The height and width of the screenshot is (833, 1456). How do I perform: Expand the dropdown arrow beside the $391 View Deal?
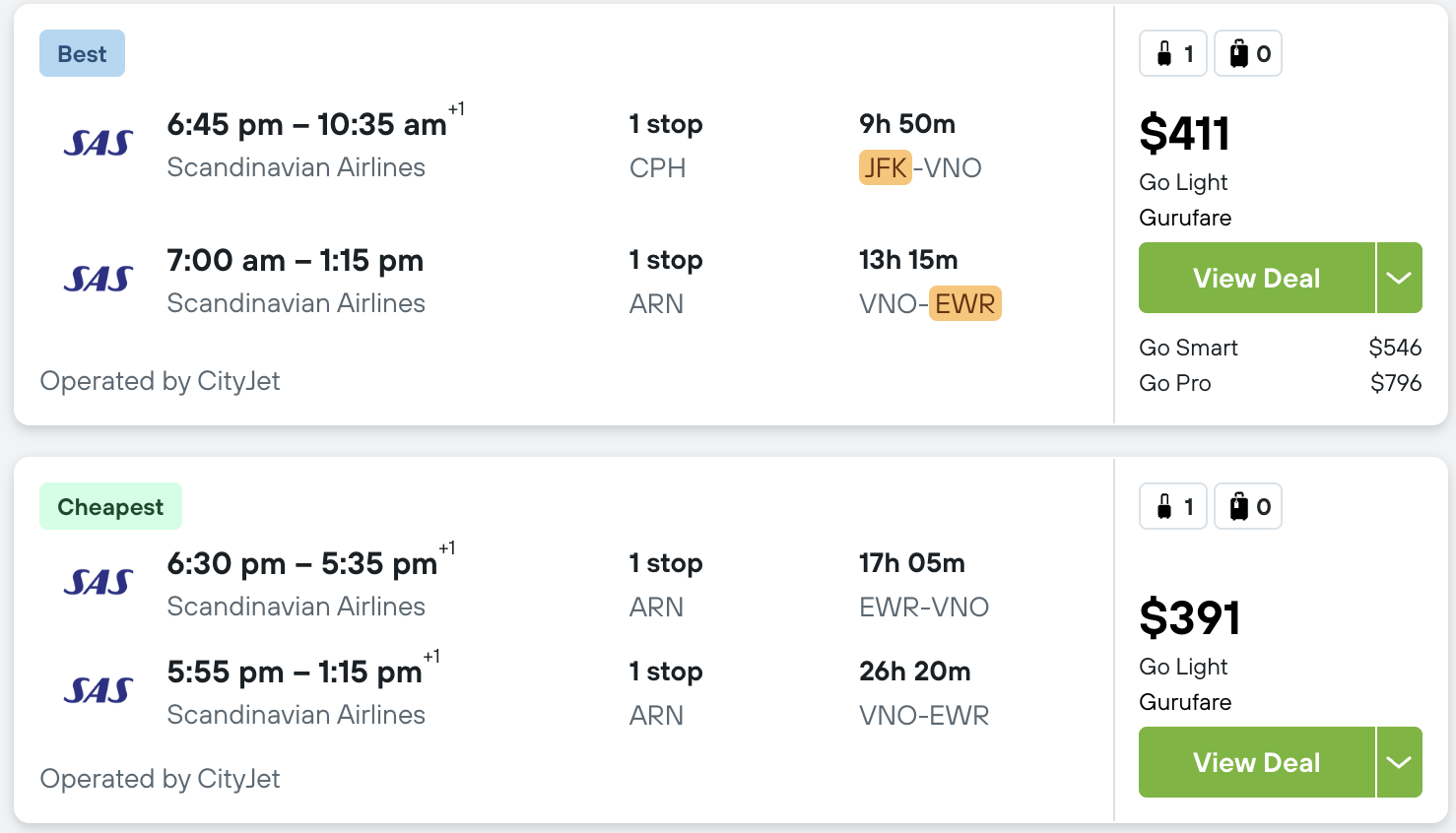tap(1399, 762)
